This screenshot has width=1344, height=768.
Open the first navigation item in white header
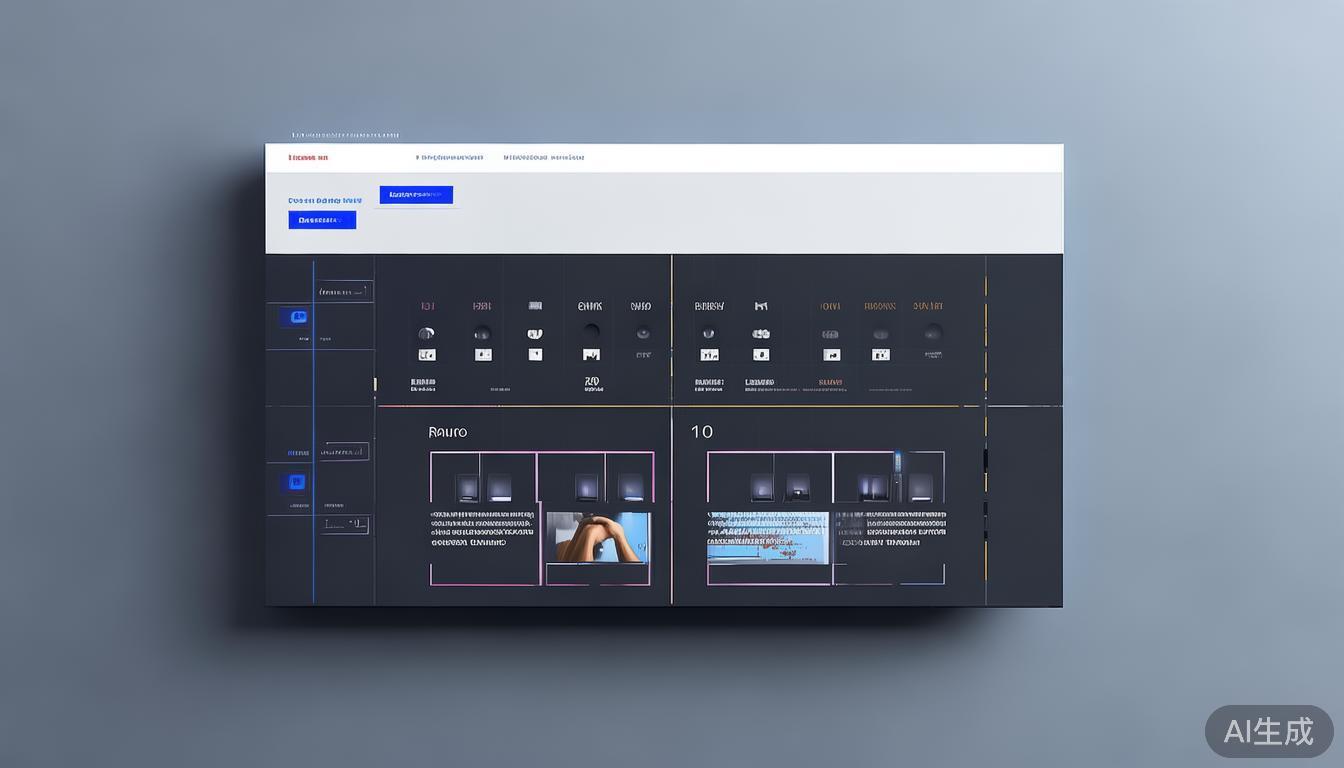(449, 158)
